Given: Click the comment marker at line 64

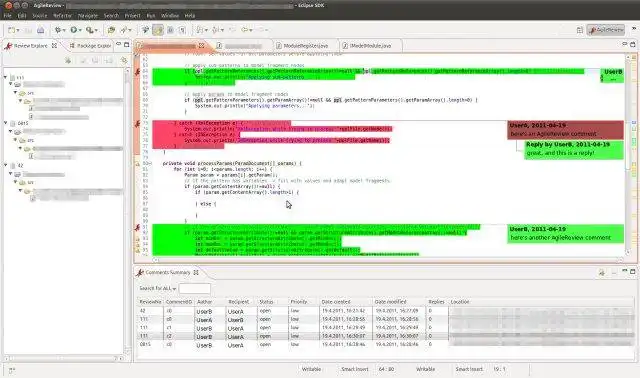Looking at the screenshot, I should [x=137, y=72].
